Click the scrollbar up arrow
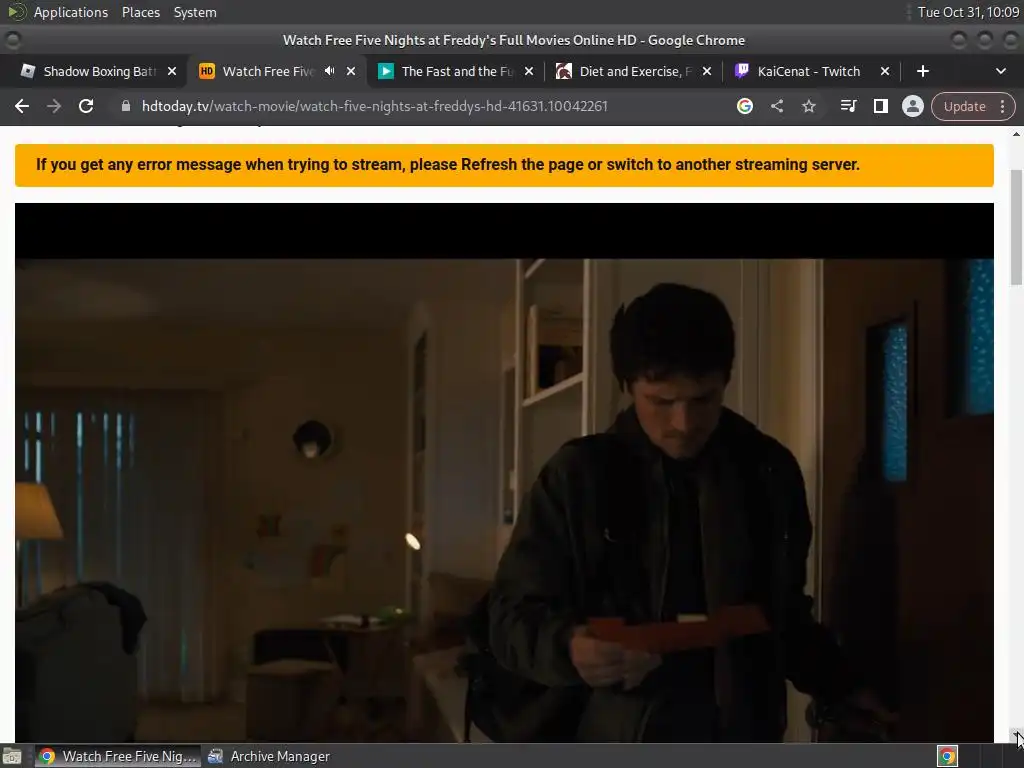The image size is (1024, 768). coord(1016,134)
